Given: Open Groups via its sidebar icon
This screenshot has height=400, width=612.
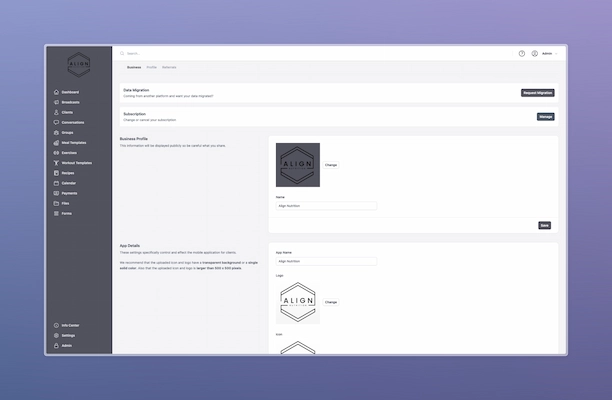Looking at the screenshot, I should click(56, 133).
